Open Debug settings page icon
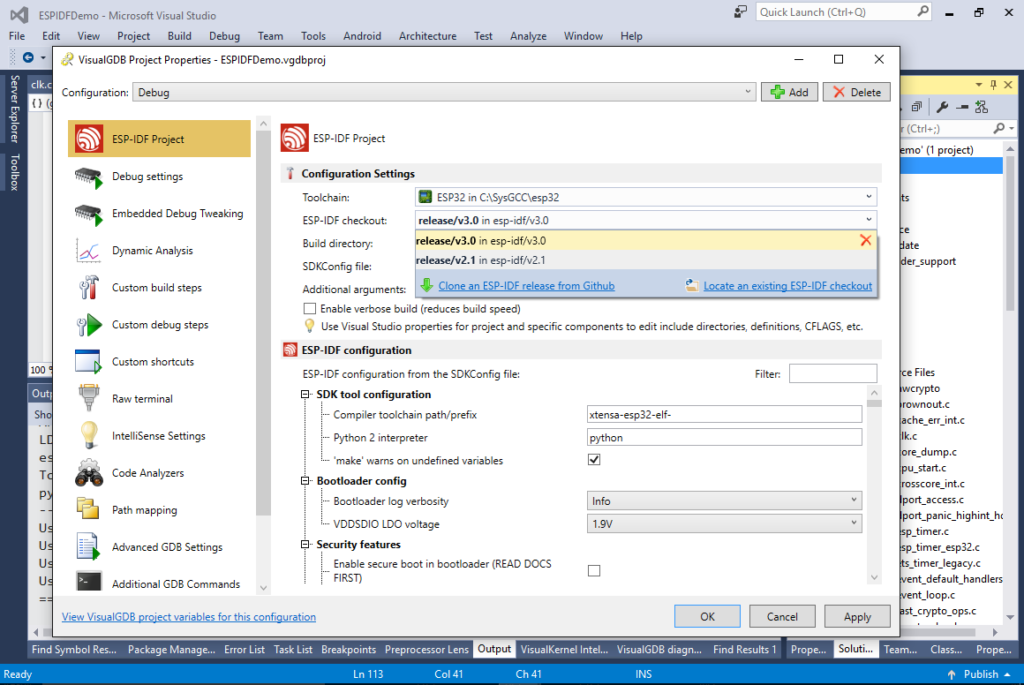Viewport: 1024px width, 685px height. point(89,177)
